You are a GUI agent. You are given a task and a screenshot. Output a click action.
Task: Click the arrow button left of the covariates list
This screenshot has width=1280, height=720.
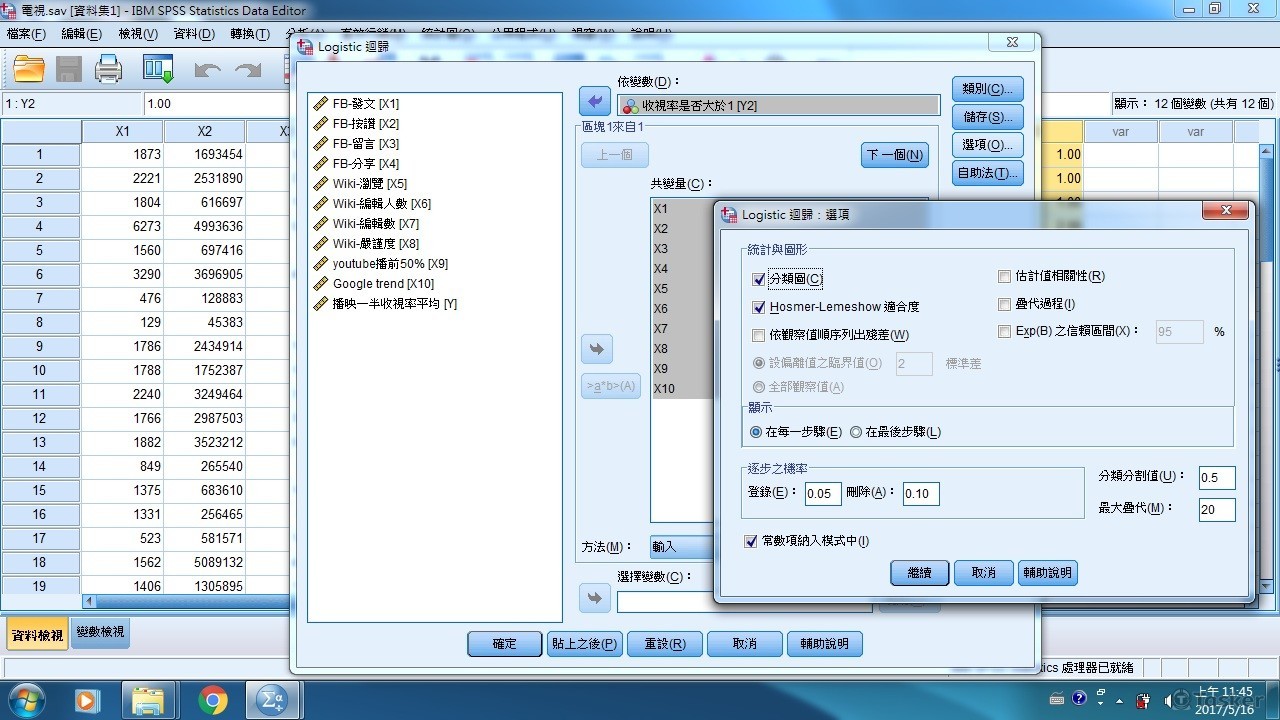(x=596, y=349)
